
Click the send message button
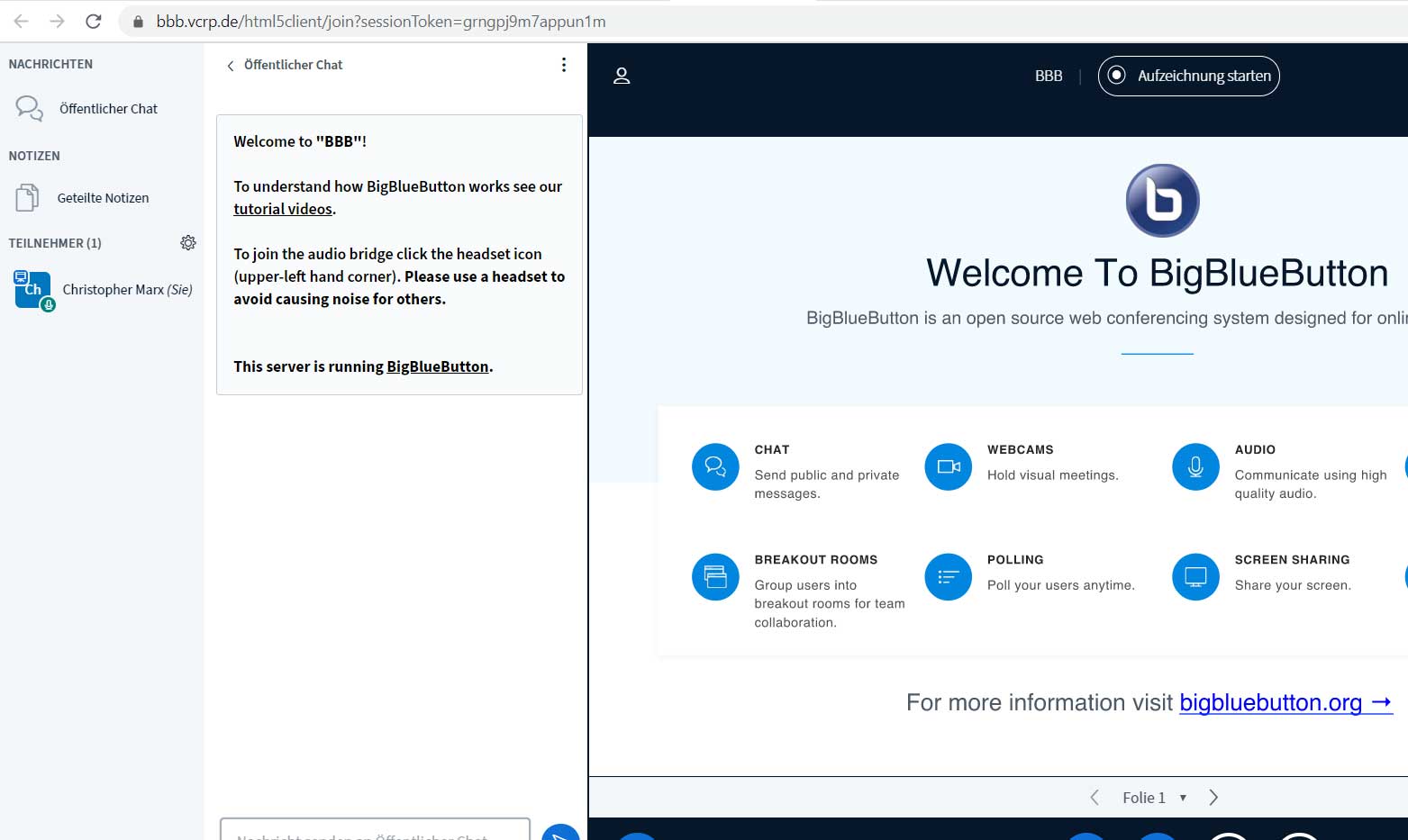[x=560, y=833]
